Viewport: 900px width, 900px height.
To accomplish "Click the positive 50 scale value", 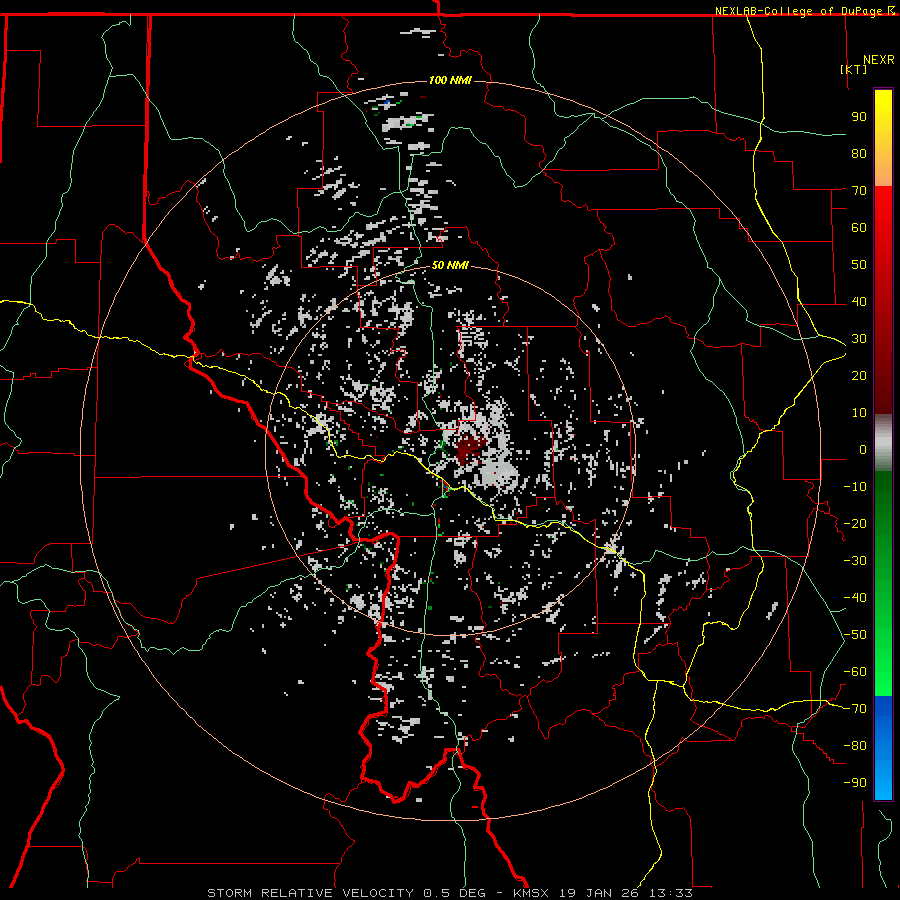I will coord(859,265).
